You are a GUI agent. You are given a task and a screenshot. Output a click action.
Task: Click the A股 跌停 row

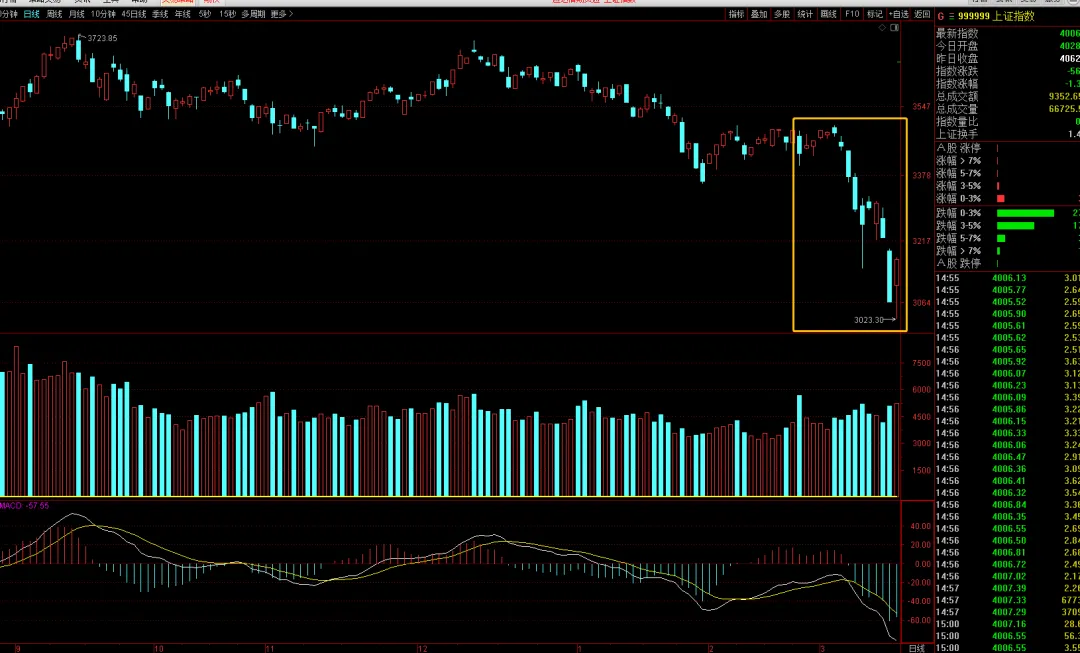(x=1007, y=263)
